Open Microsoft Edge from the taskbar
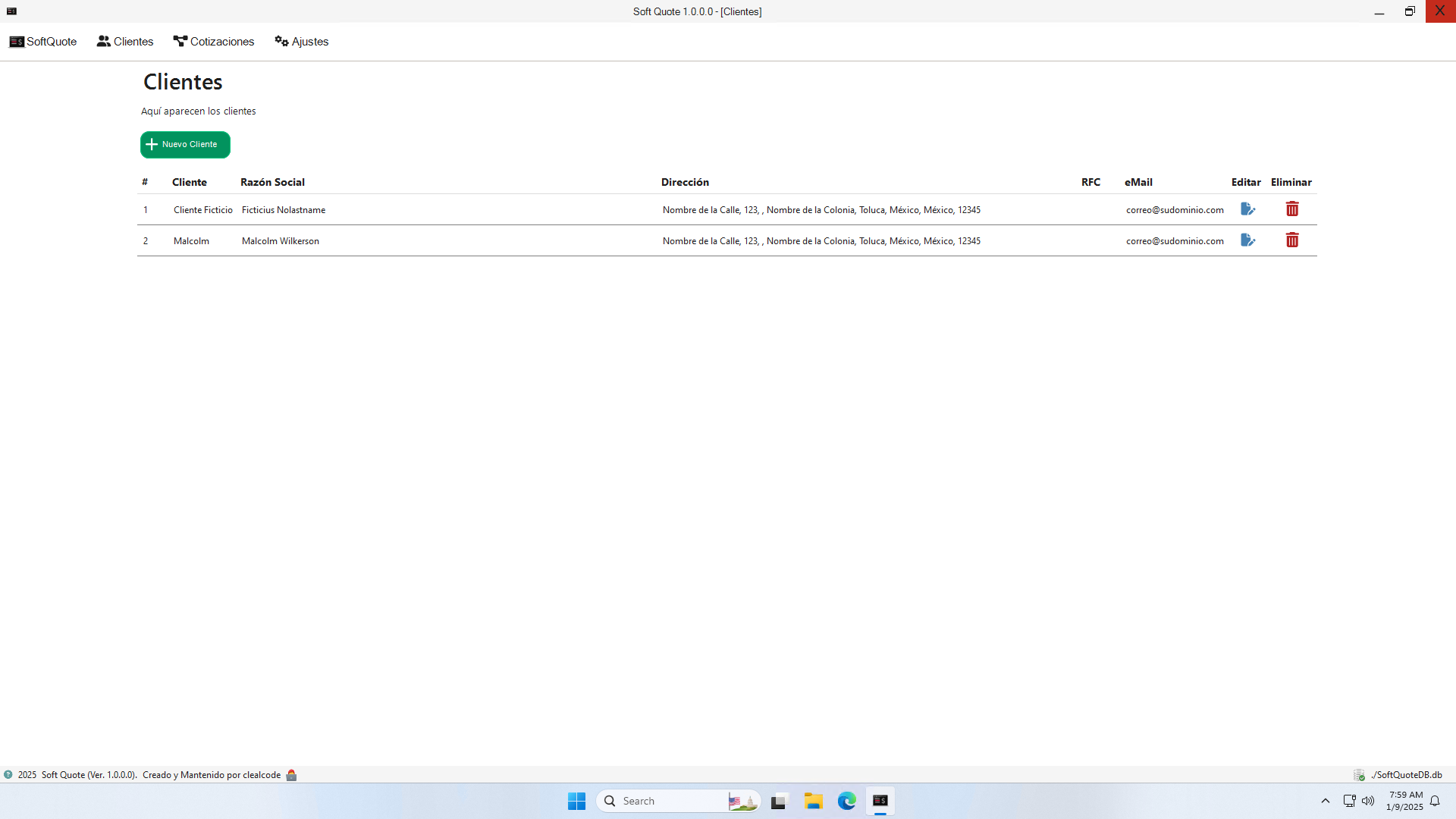 pos(846,801)
